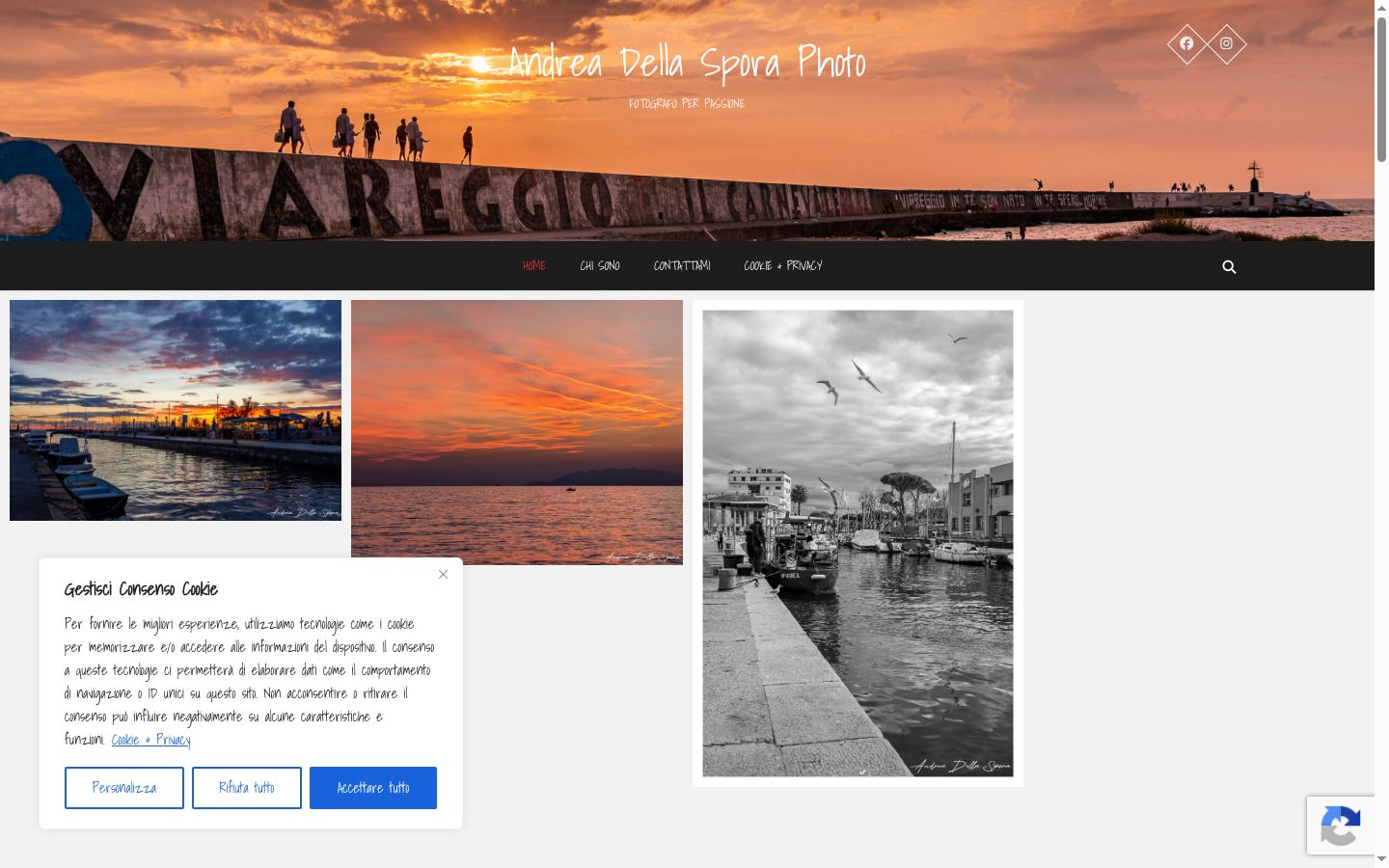The image size is (1389, 868).
Task: Click the reCAPTCHA badge icon
Action: 1341,826
